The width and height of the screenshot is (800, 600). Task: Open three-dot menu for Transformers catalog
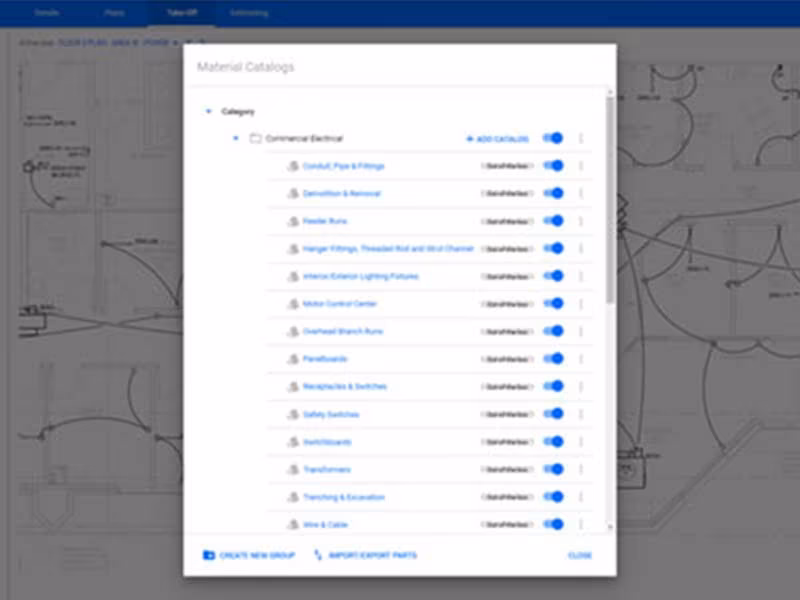click(x=581, y=469)
